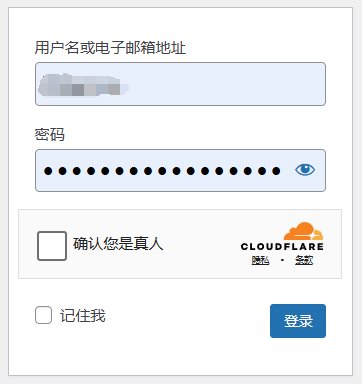Click the dot separator between 隐私 and 条款

[x=282, y=260]
